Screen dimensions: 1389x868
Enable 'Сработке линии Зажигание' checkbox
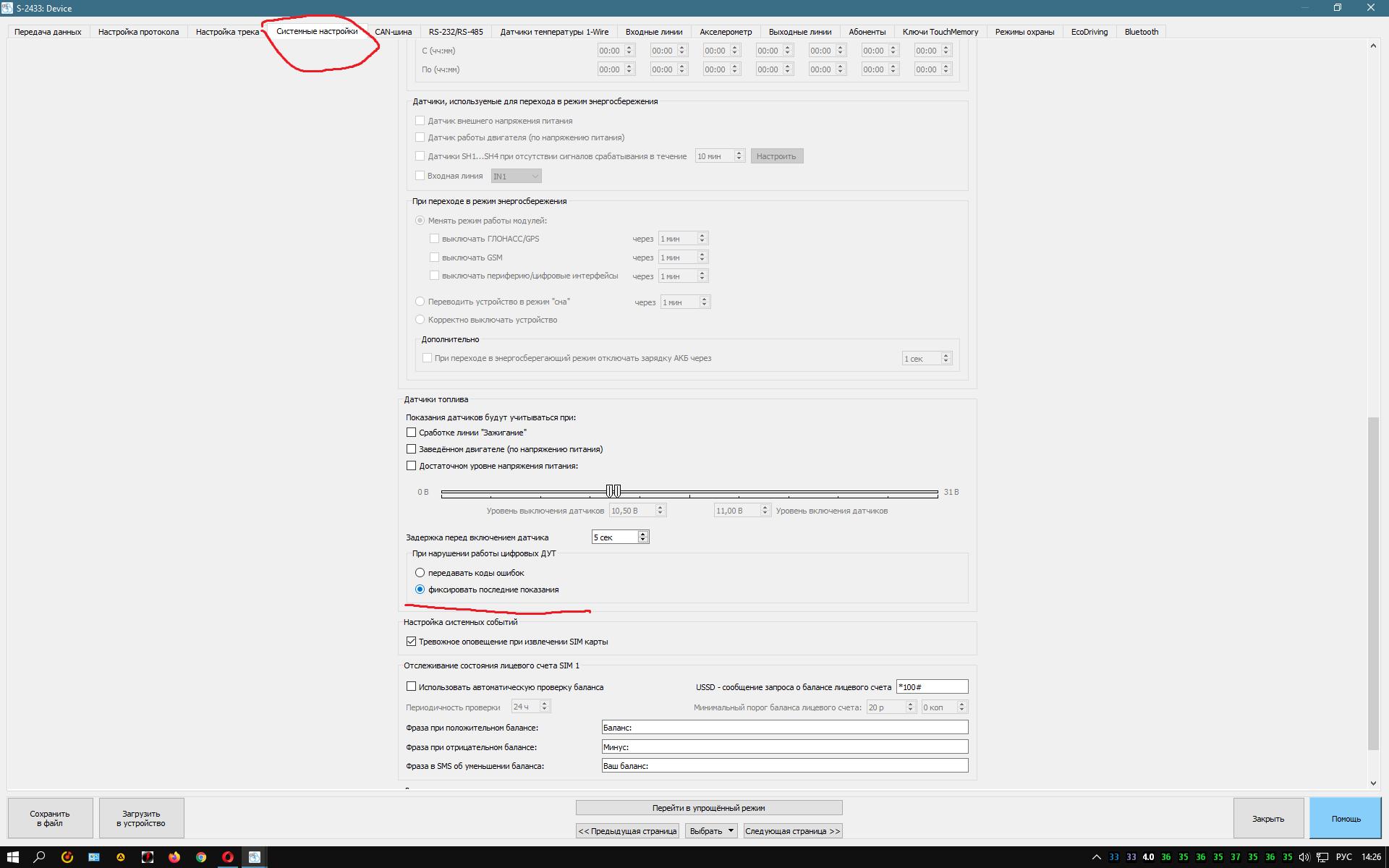tap(411, 433)
